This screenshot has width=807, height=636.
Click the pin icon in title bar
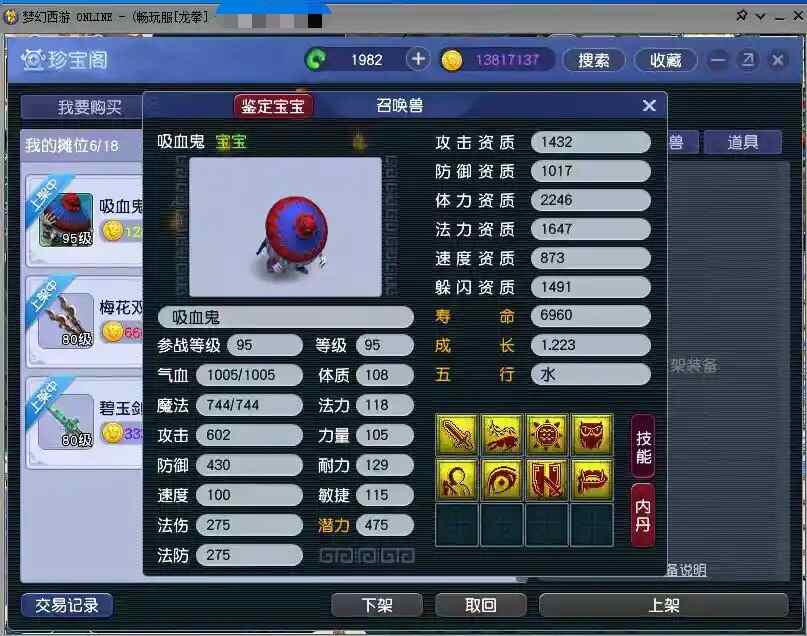(742, 16)
